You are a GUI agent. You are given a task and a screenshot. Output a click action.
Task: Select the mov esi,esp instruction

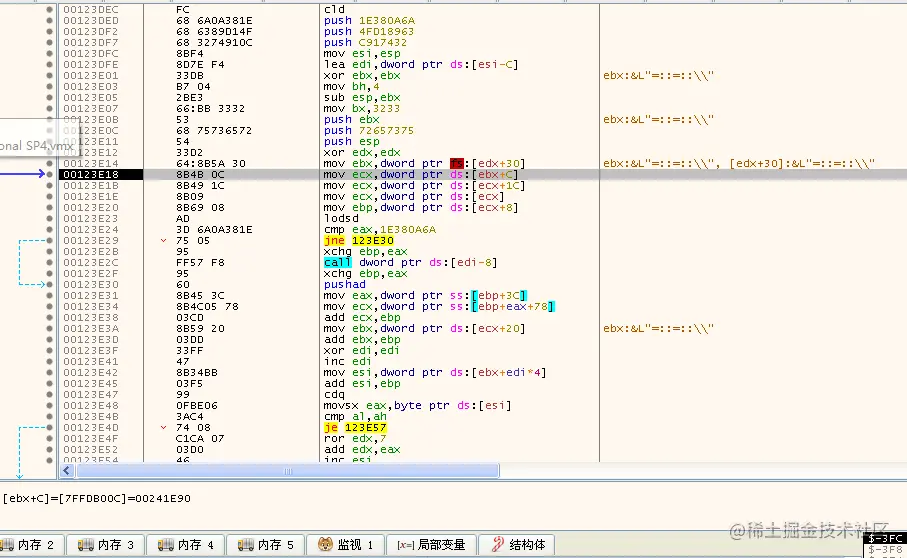(x=362, y=54)
